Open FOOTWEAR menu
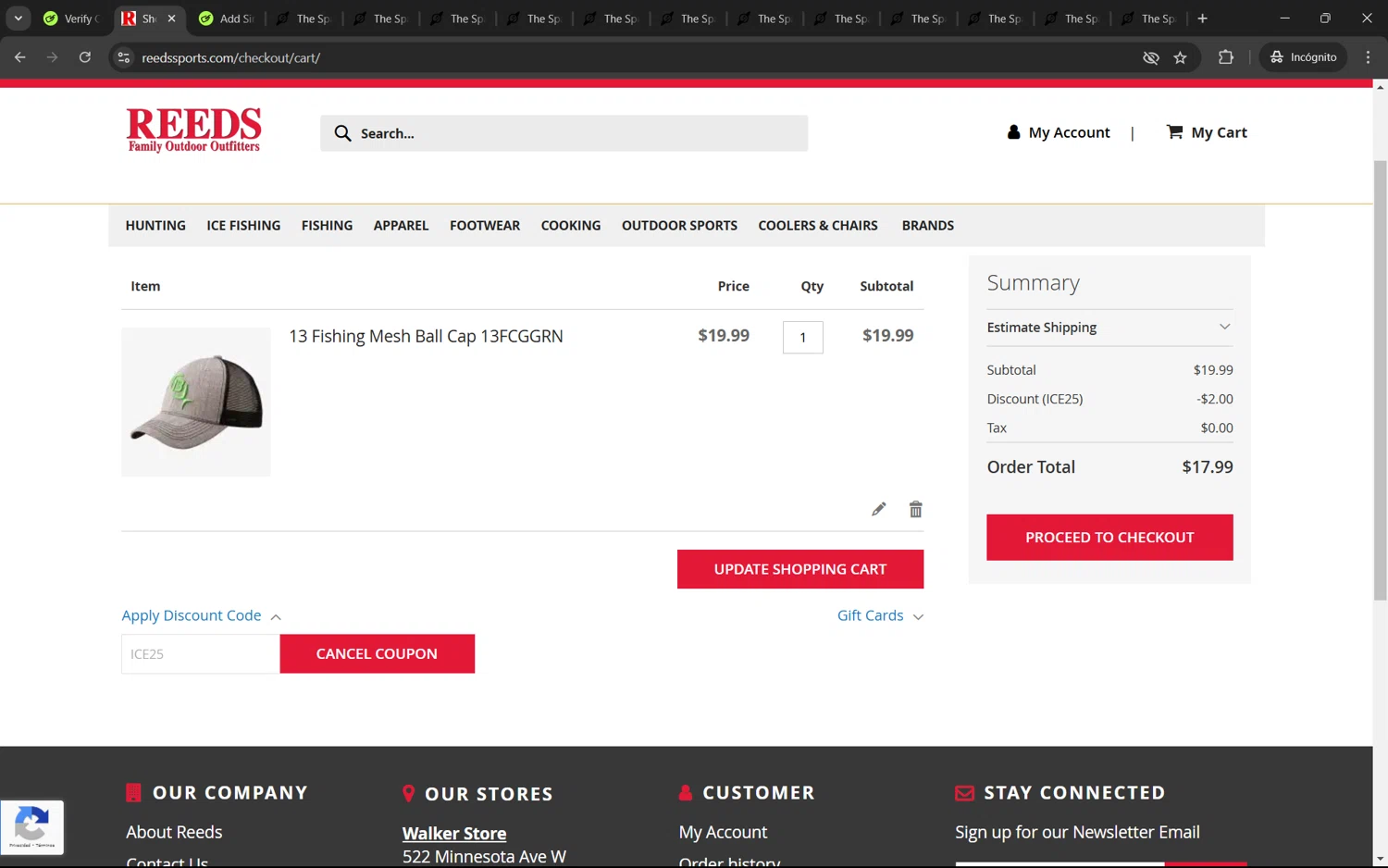The image size is (1388, 868). tap(485, 226)
